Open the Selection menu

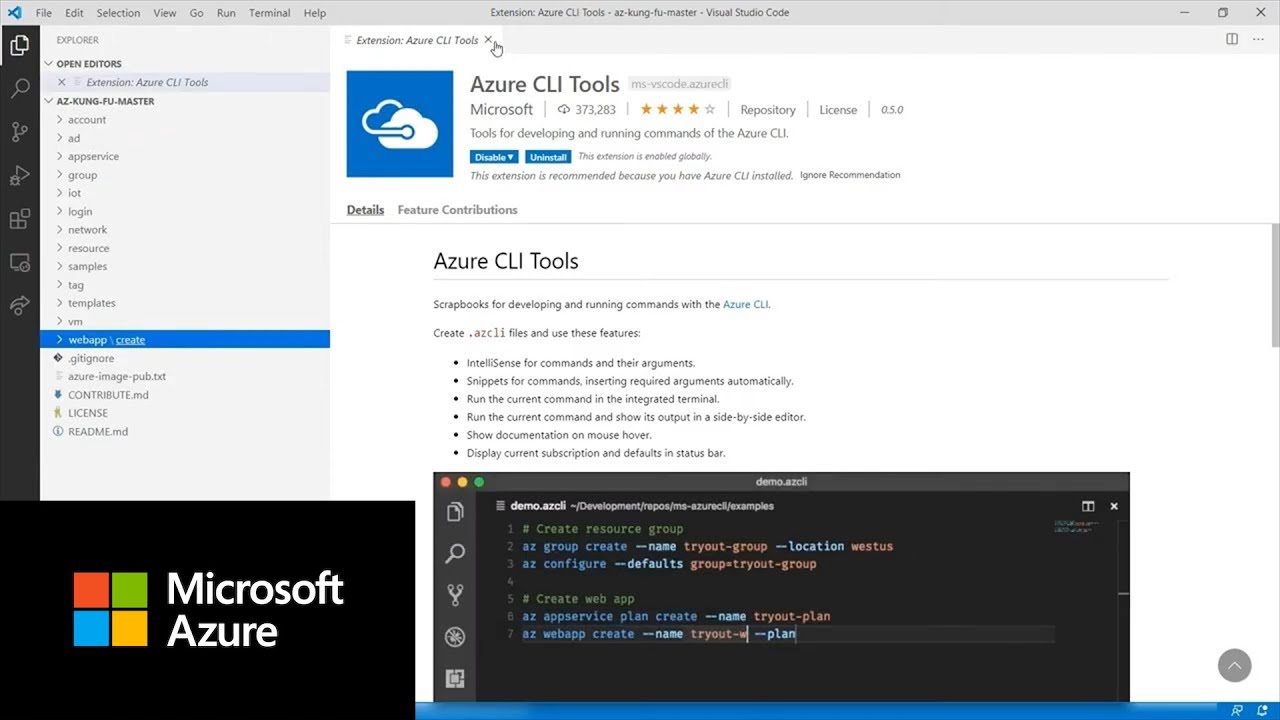(x=118, y=13)
